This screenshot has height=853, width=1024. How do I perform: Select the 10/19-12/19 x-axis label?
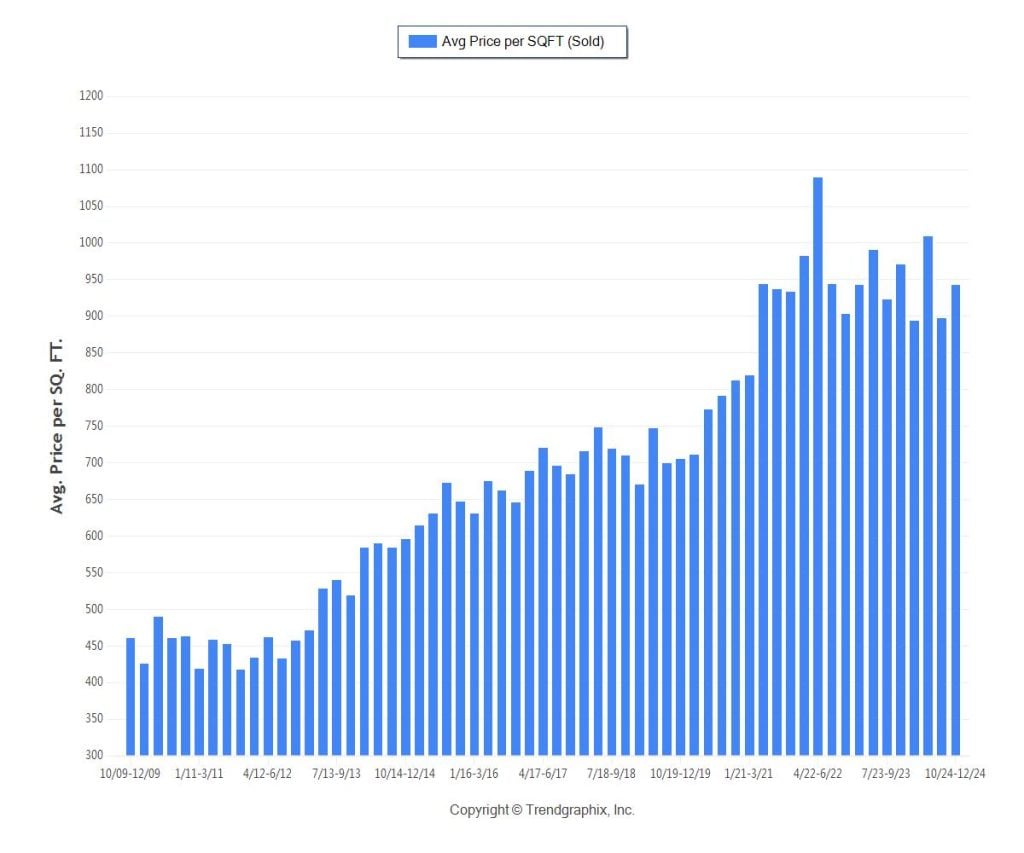[x=680, y=773]
